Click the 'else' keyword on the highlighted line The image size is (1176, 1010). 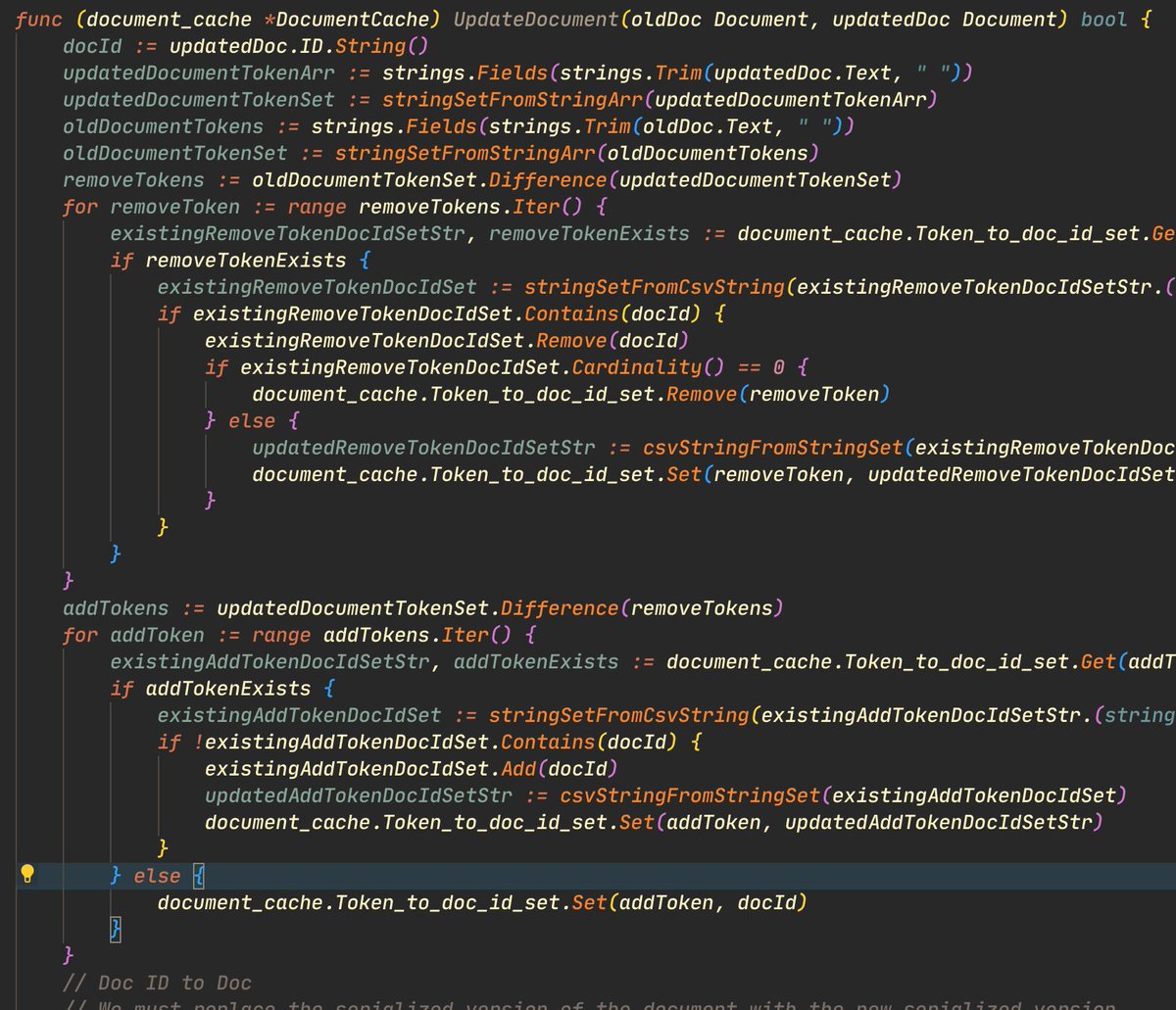coord(157,875)
